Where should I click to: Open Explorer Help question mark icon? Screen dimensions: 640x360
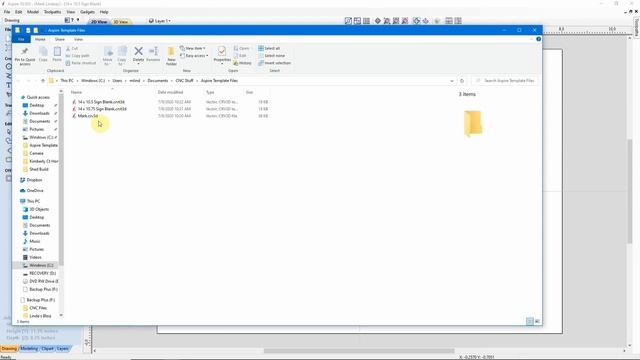(x=538, y=39)
